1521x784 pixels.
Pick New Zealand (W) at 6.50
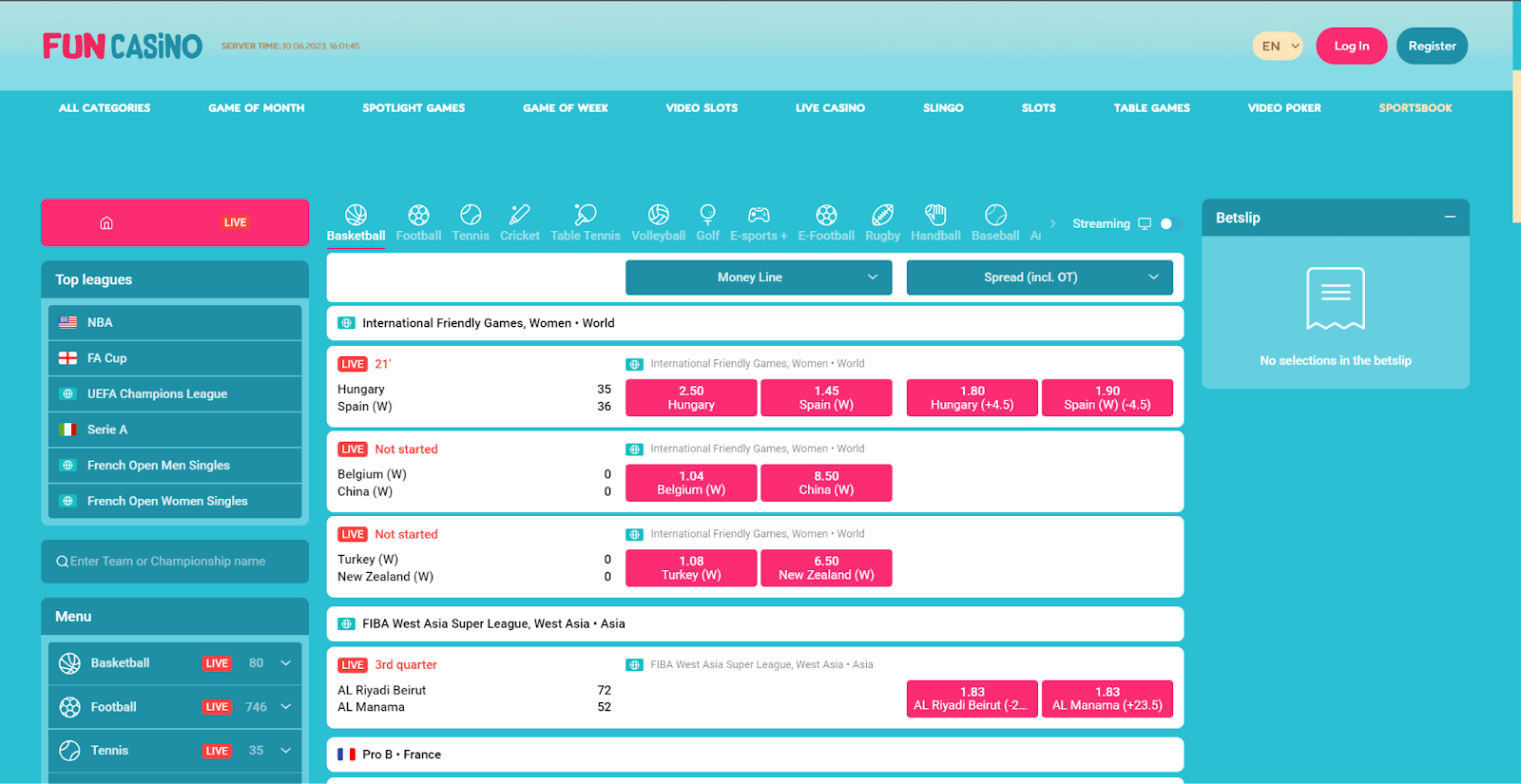pos(826,568)
